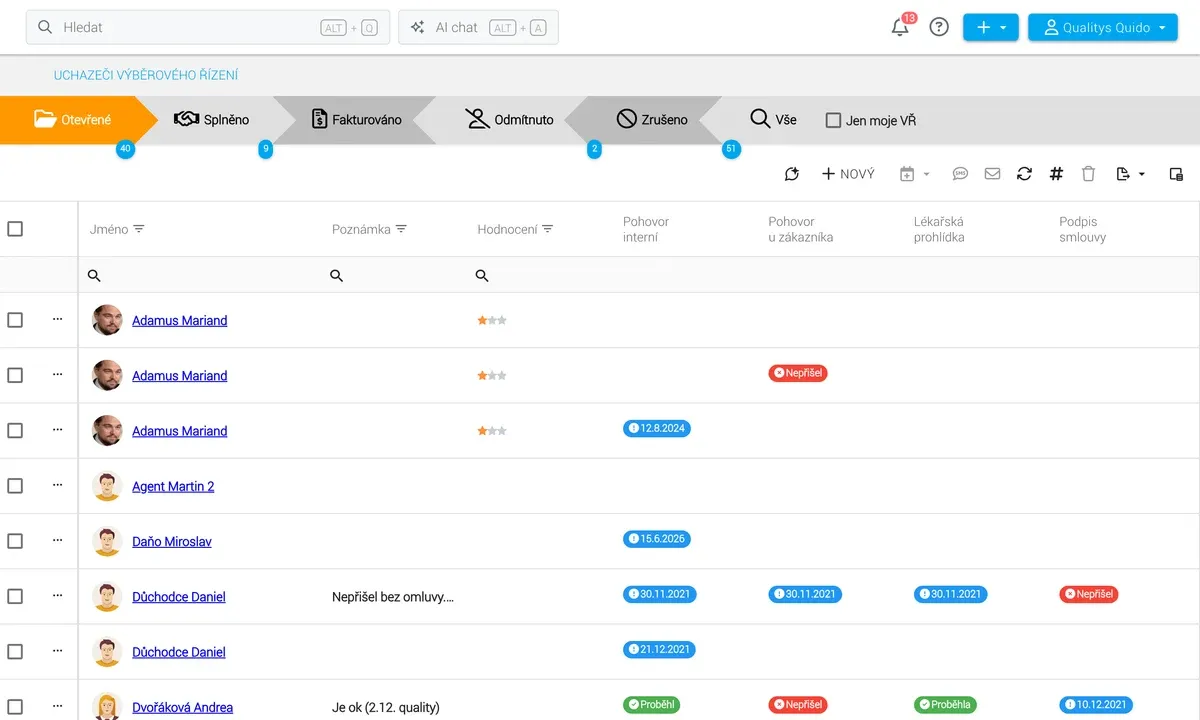Viewport: 1200px width, 720px height.
Task: Click the filter icon next to Jméno
Action: 139,229
